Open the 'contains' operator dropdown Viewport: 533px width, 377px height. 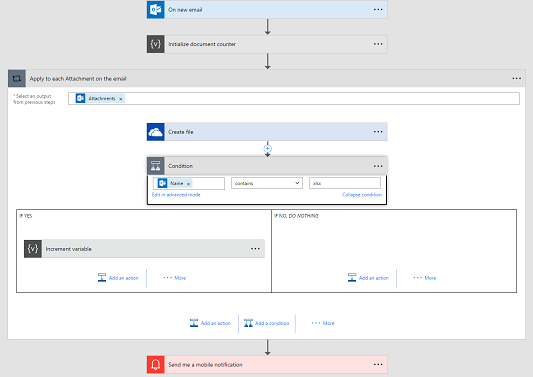tap(267, 183)
